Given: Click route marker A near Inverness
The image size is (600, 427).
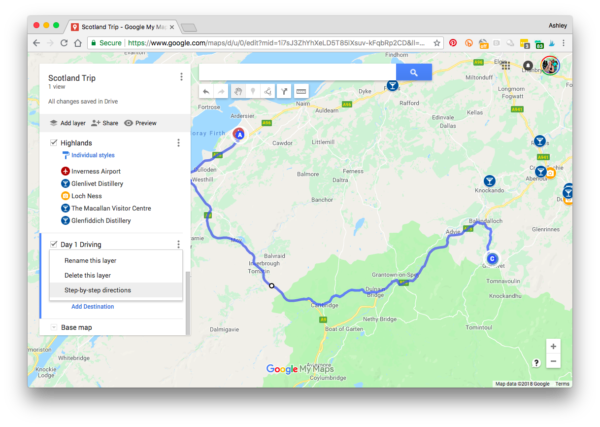Looking at the screenshot, I should click(239, 135).
